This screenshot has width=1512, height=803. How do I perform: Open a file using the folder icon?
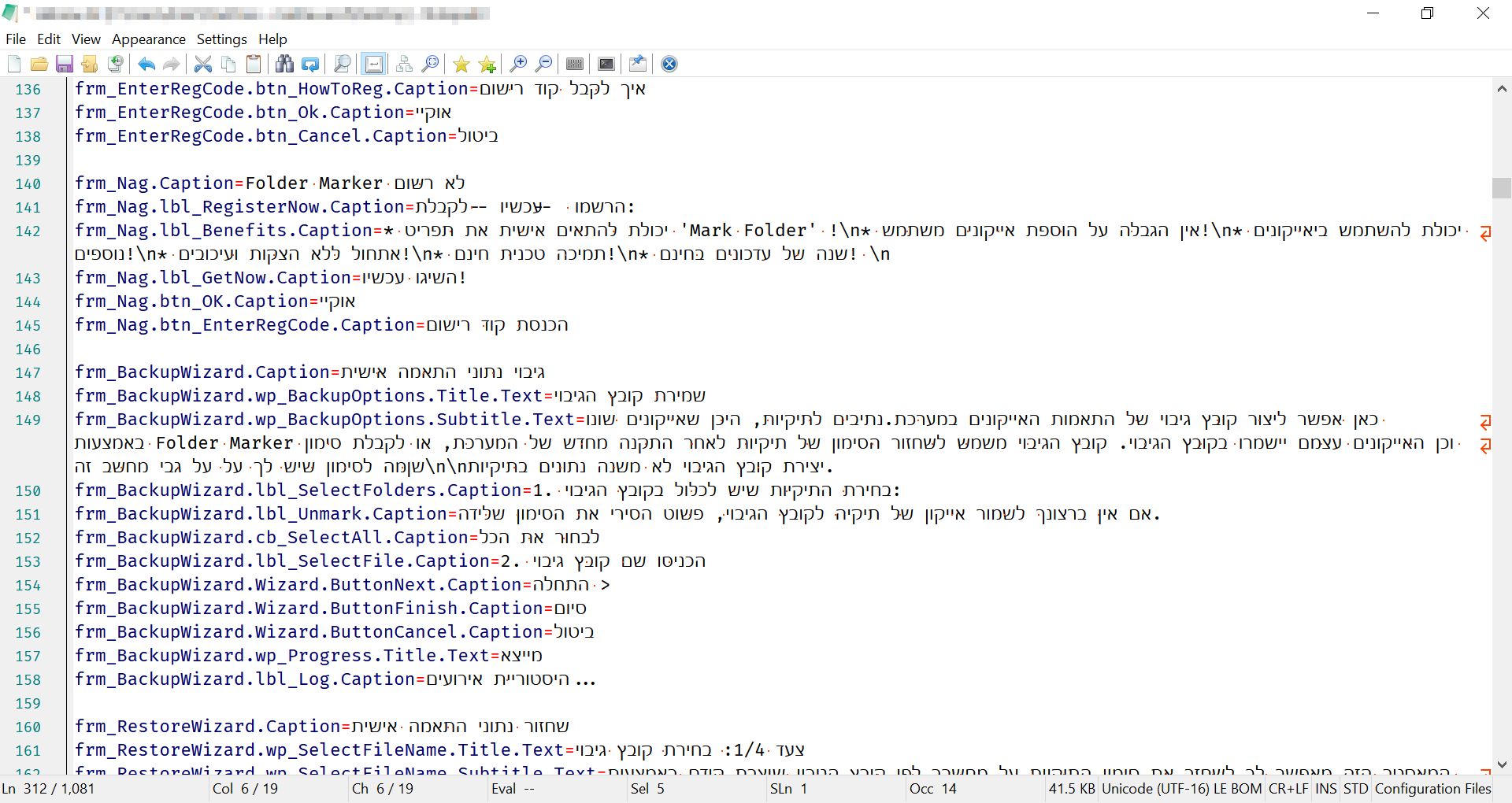pos(39,64)
